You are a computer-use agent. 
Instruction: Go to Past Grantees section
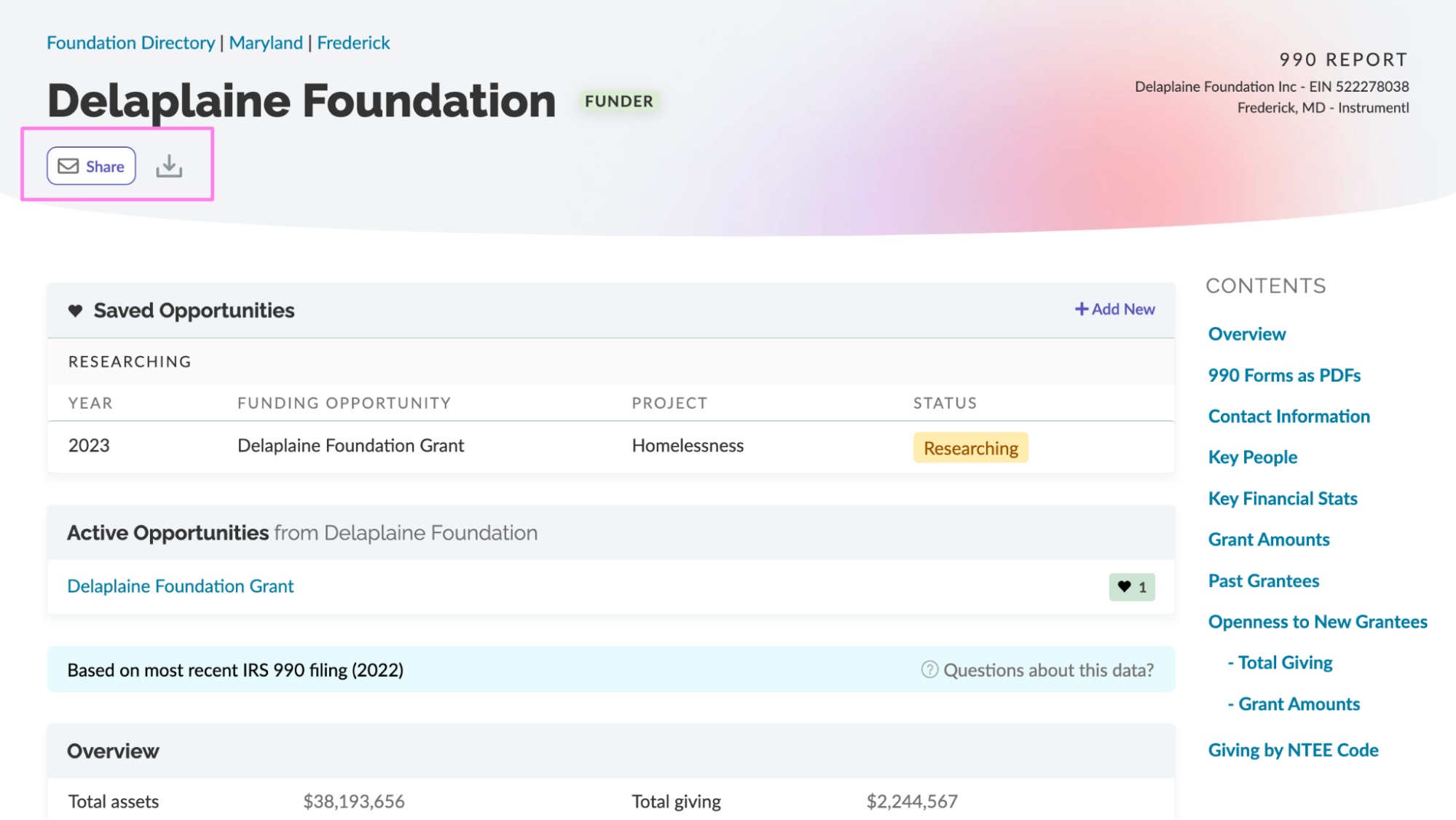1263,581
